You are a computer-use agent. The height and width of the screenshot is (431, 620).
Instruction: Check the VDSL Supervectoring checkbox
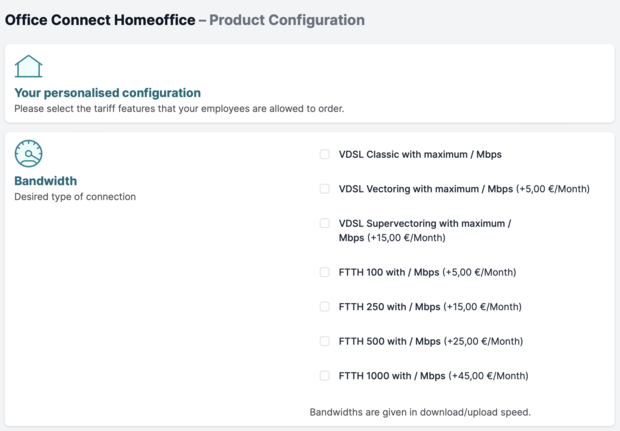pos(325,223)
